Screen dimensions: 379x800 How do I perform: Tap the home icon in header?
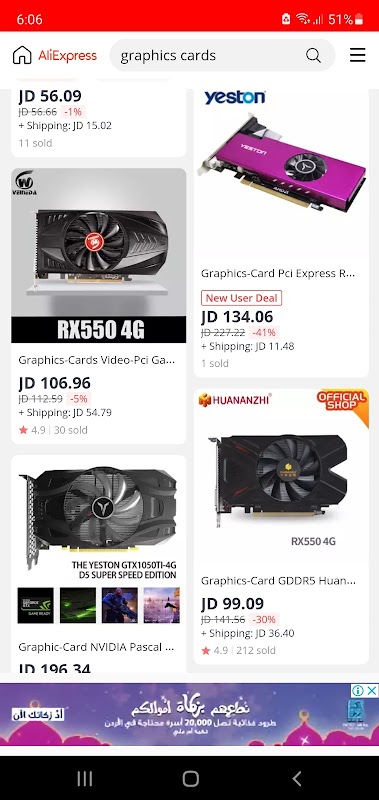(x=22, y=55)
